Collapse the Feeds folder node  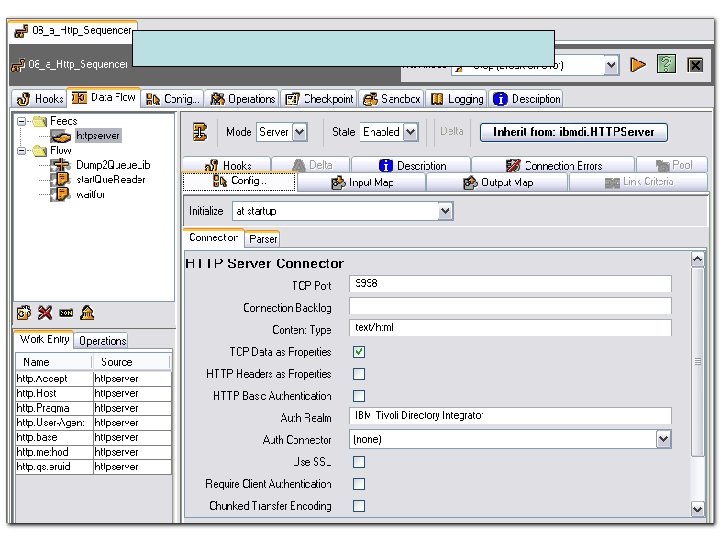[21, 121]
